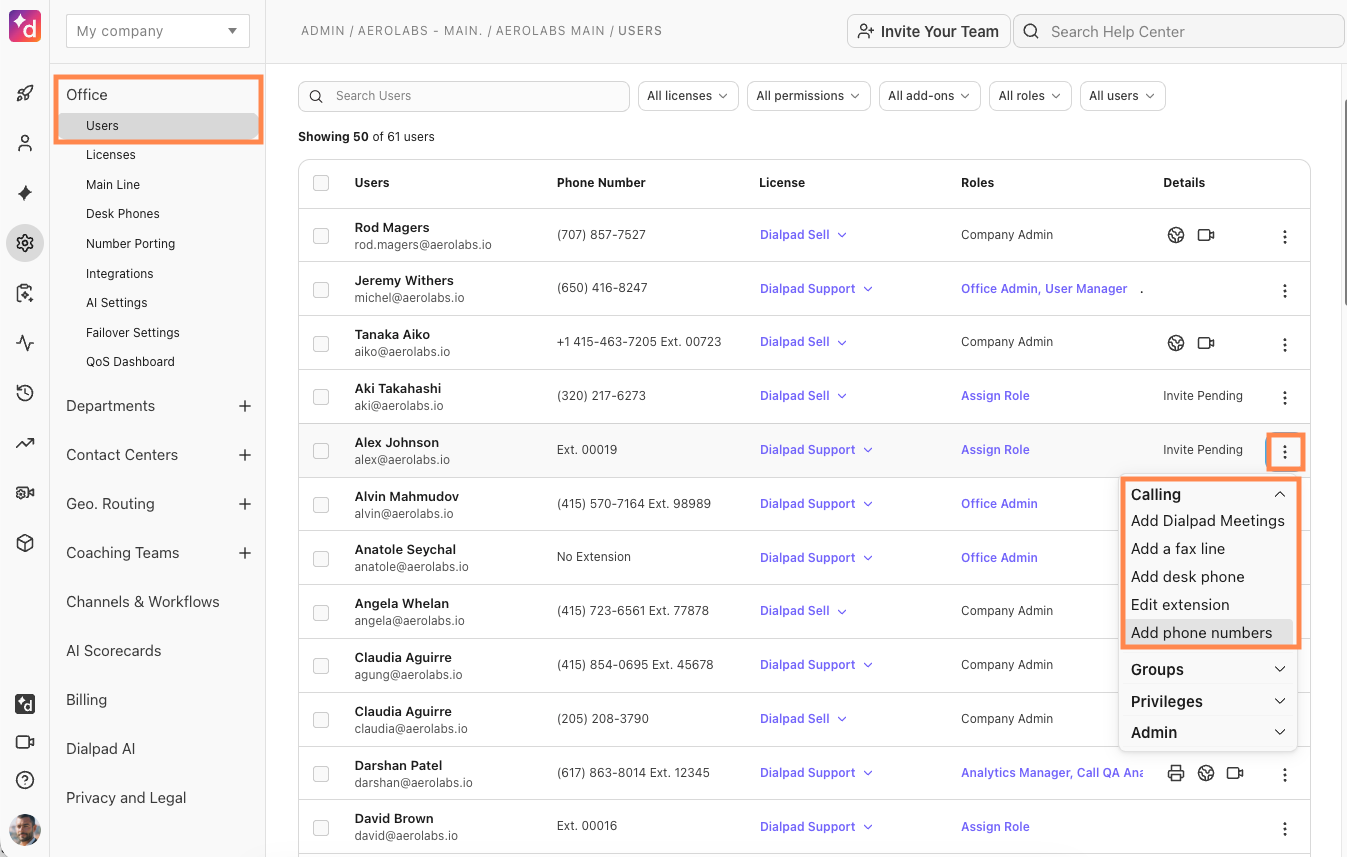1347x857 pixels.
Task: Click the globe icon in Rod Magers row
Action: coord(1176,235)
